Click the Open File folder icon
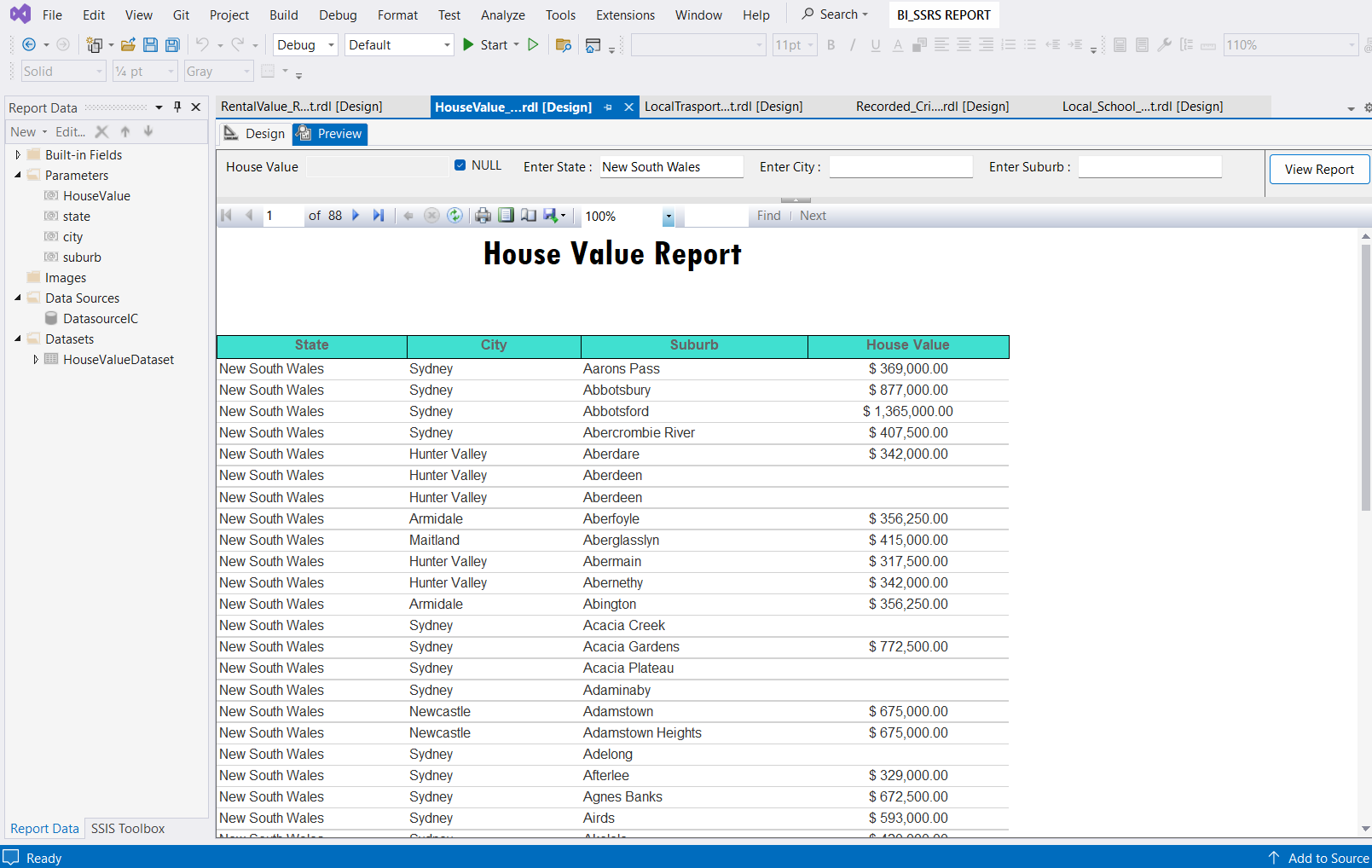1372x868 pixels. (x=128, y=45)
